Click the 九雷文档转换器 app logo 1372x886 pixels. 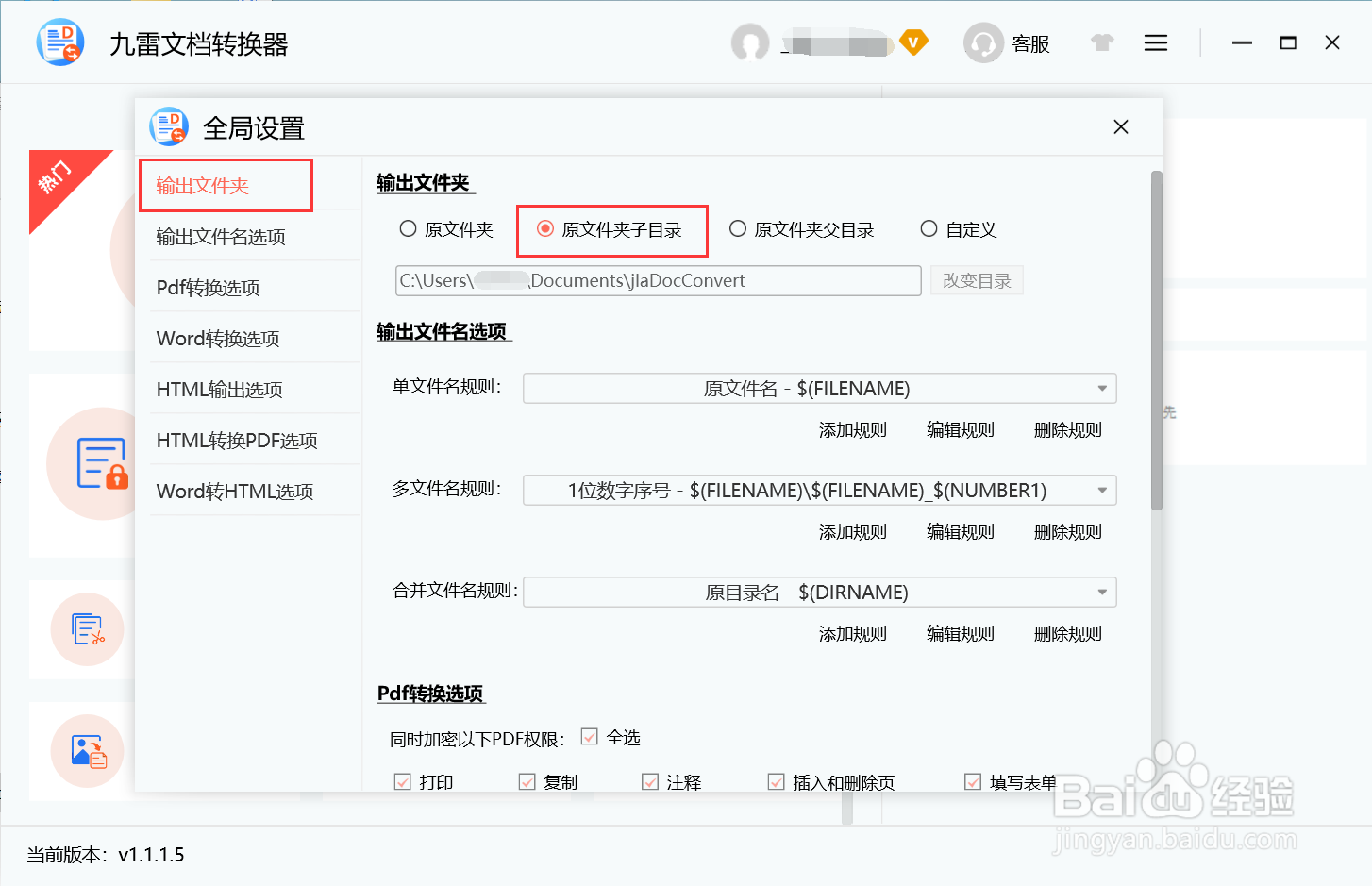[60, 42]
